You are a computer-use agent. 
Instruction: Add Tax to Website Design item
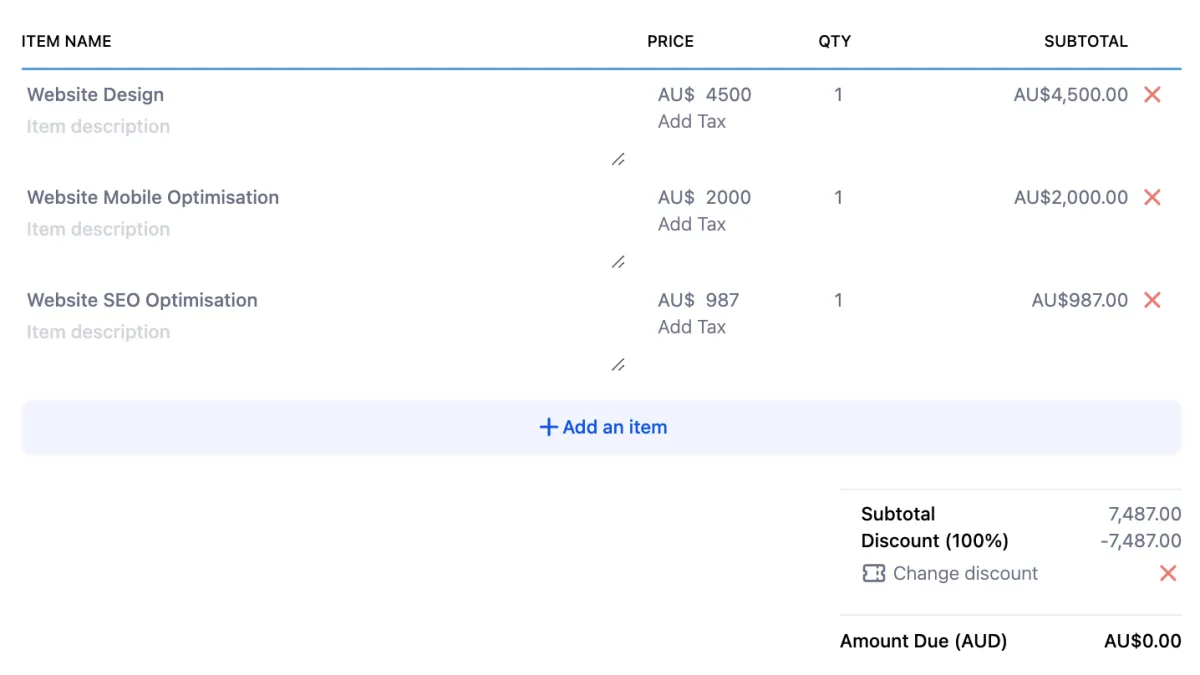[692, 121]
